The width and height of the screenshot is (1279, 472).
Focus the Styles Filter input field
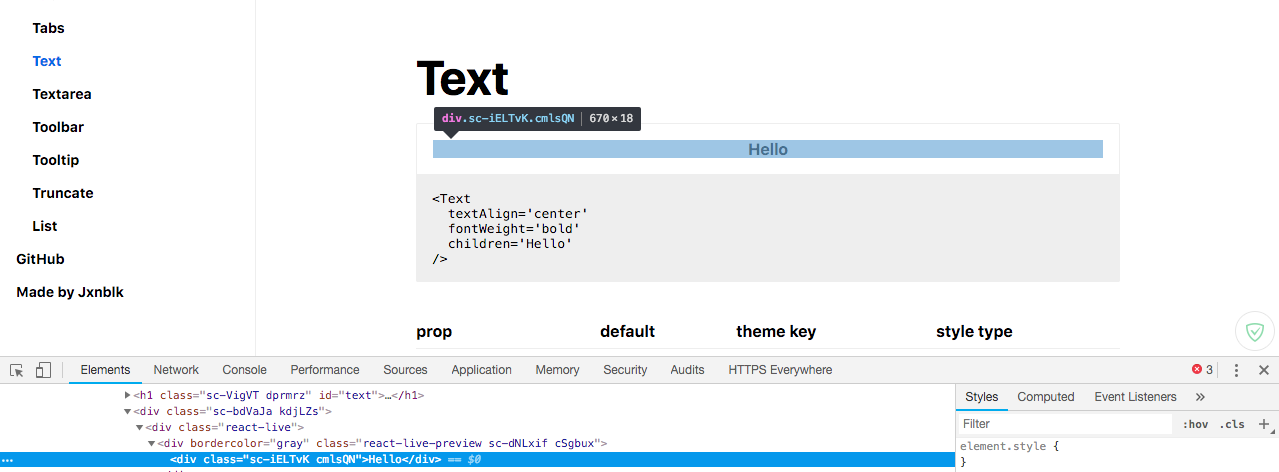(x=1065, y=424)
